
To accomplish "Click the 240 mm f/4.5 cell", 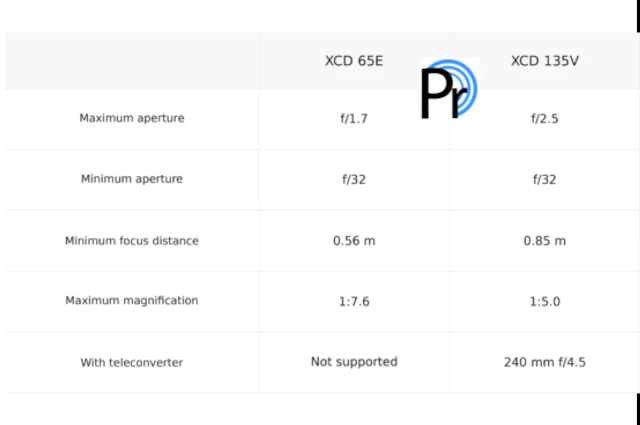I will 544,362.
